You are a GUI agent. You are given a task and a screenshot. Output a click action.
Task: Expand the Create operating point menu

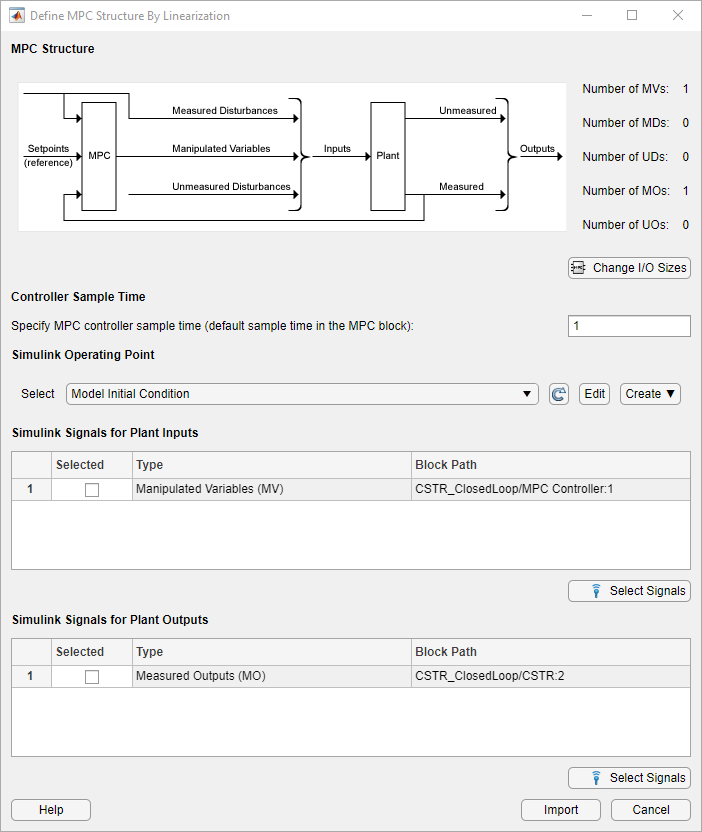point(651,394)
